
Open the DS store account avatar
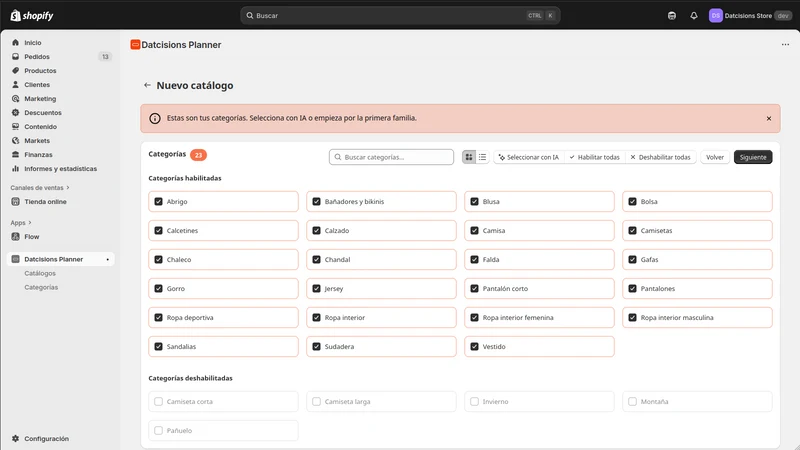pyautogui.click(x=715, y=16)
